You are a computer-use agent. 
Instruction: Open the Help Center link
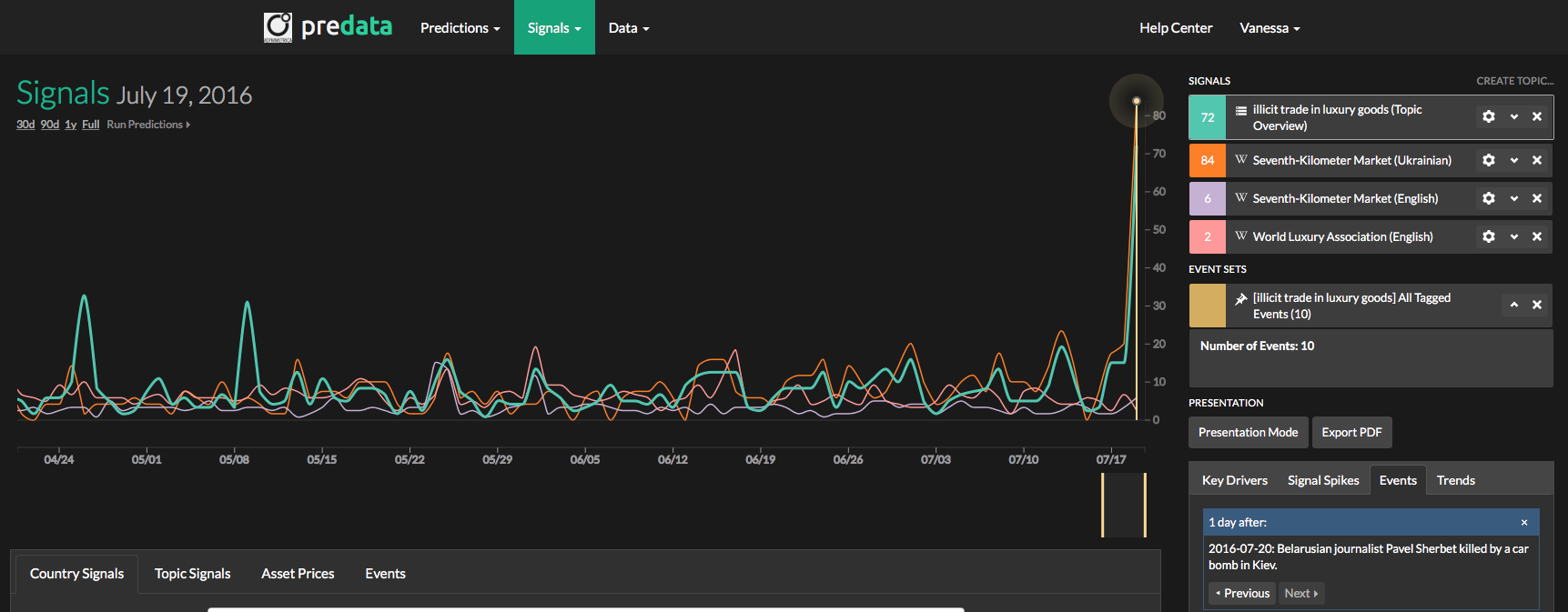pyautogui.click(x=1176, y=27)
